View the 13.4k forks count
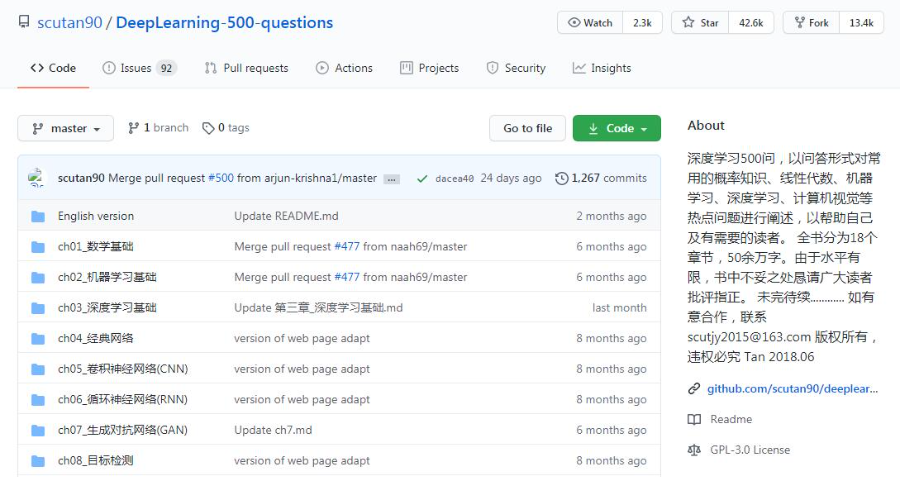Screen dimensions: 900x477 [x=862, y=23]
